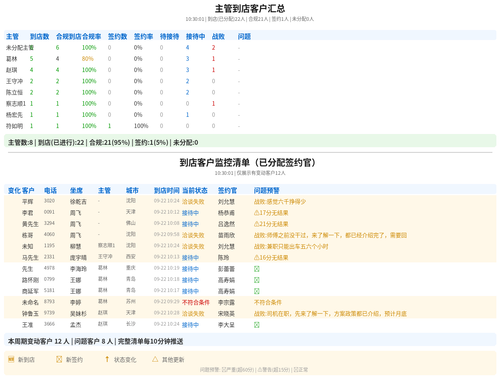Click the 接待中 column header in summary table

click(x=195, y=36)
